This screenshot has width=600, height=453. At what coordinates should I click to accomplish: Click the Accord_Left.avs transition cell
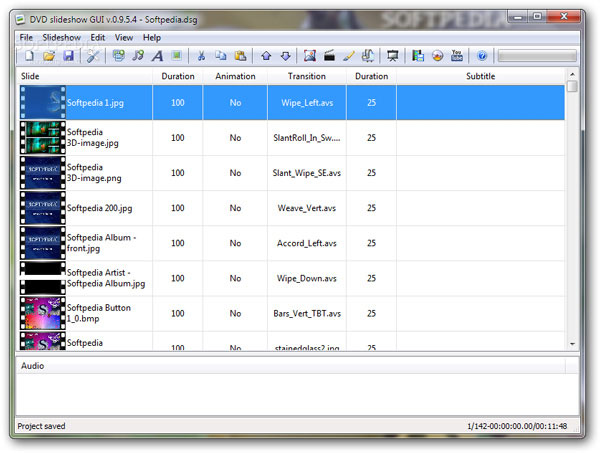pos(307,243)
